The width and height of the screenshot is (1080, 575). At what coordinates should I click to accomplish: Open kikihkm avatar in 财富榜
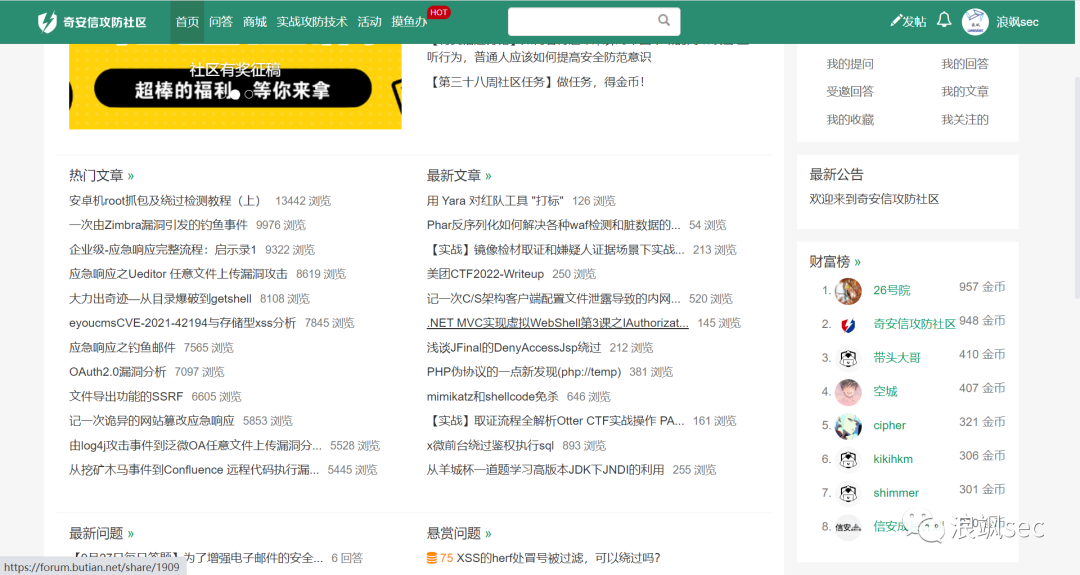coord(848,459)
